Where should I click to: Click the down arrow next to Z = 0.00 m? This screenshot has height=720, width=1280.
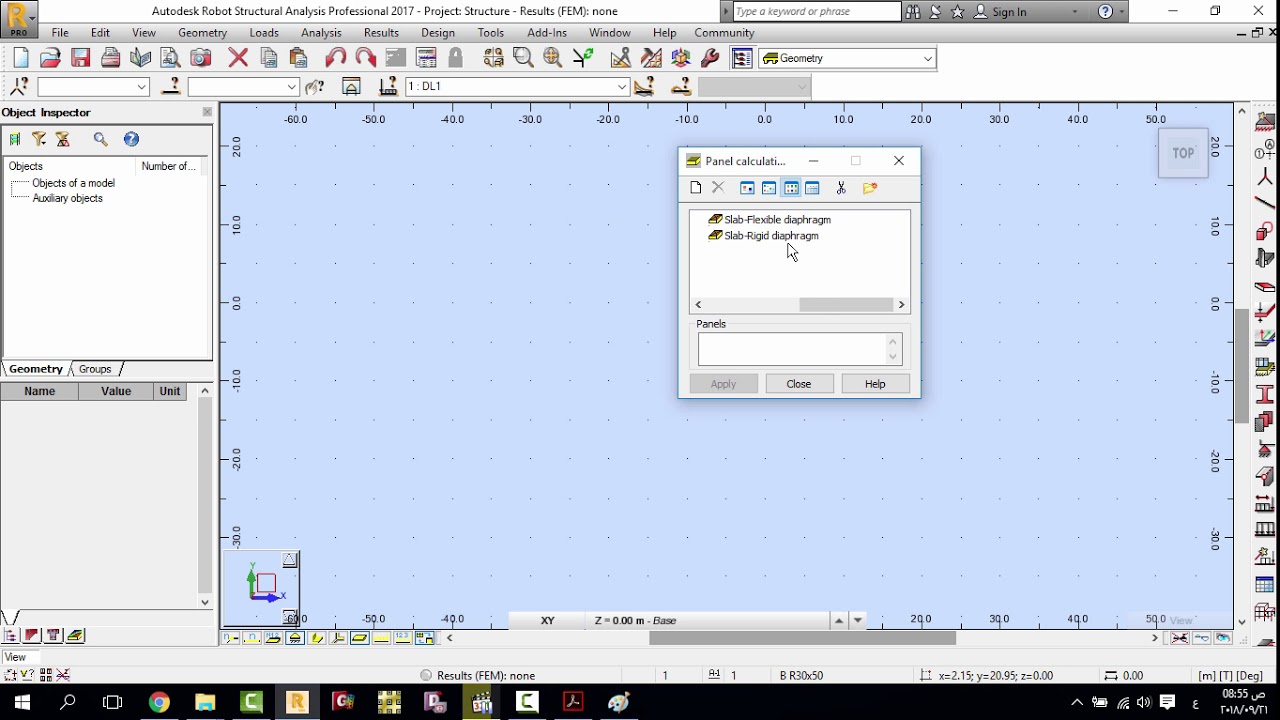click(858, 620)
